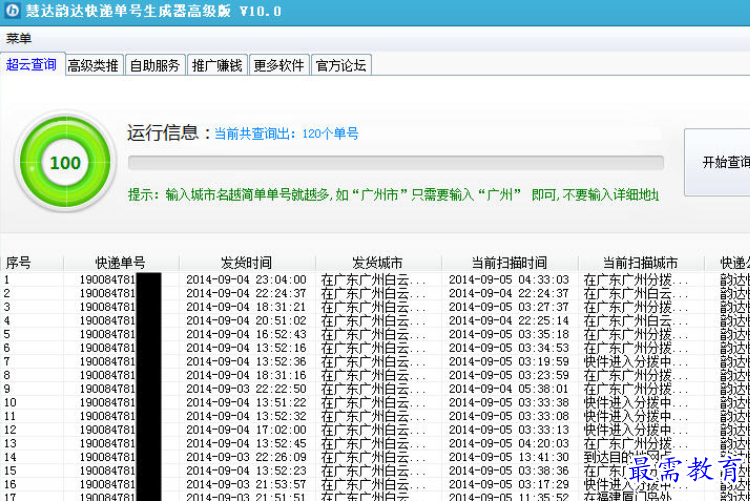
Task: Switch to the 高级类推 tab
Action: tap(93, 65)
